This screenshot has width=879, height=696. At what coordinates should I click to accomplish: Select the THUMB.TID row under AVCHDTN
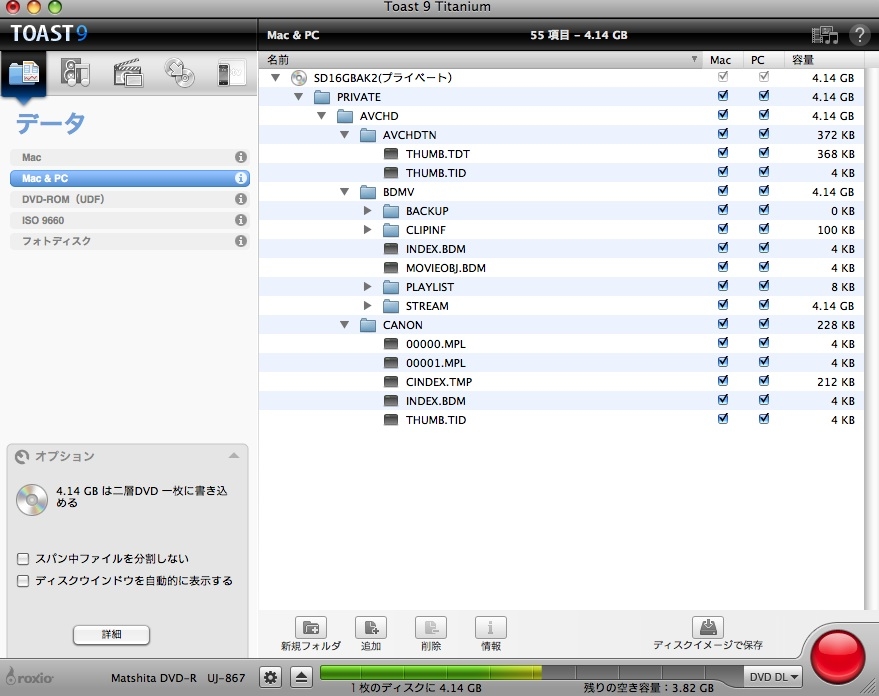pyautogui.click(x=561, y=173)
